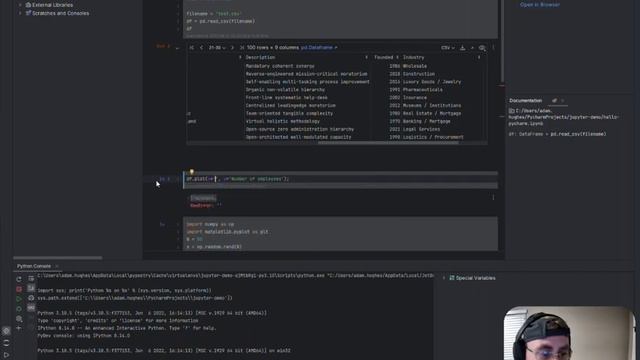Open the rows page size dropdown
This screenshot has width=640, height=360.
(x=217, y=48)
